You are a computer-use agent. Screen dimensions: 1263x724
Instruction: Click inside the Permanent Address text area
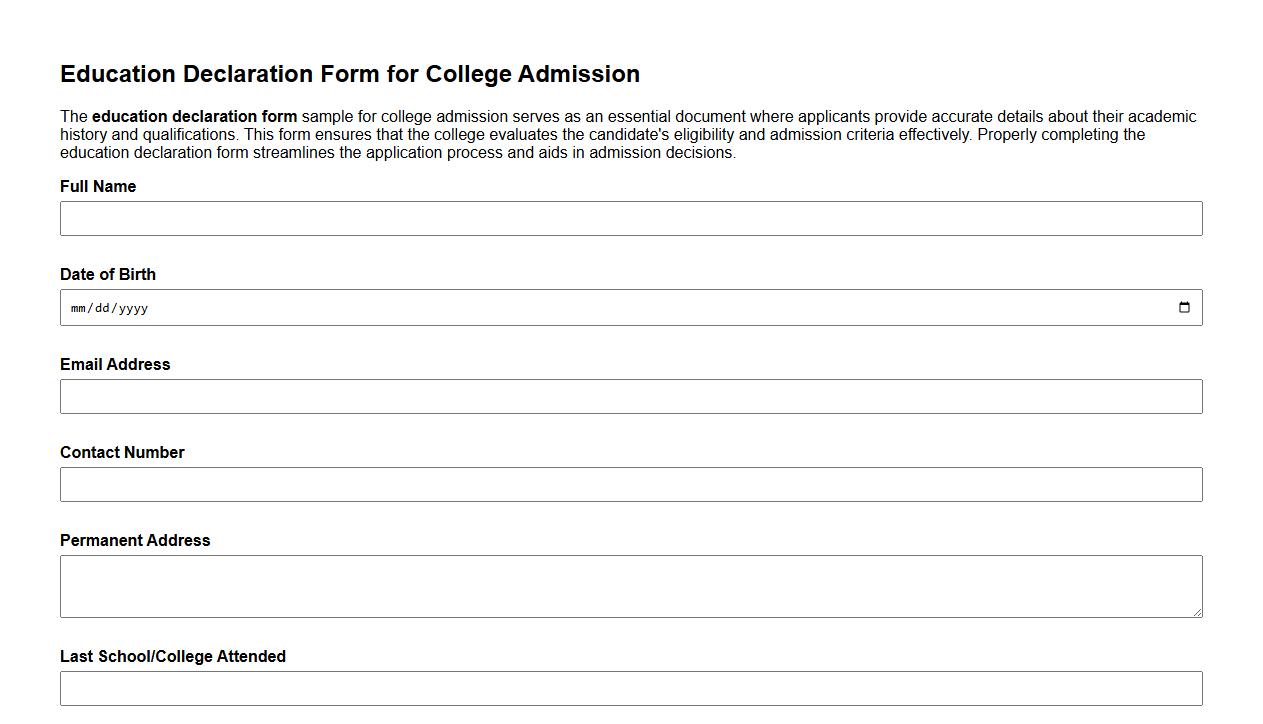(631, 585)
